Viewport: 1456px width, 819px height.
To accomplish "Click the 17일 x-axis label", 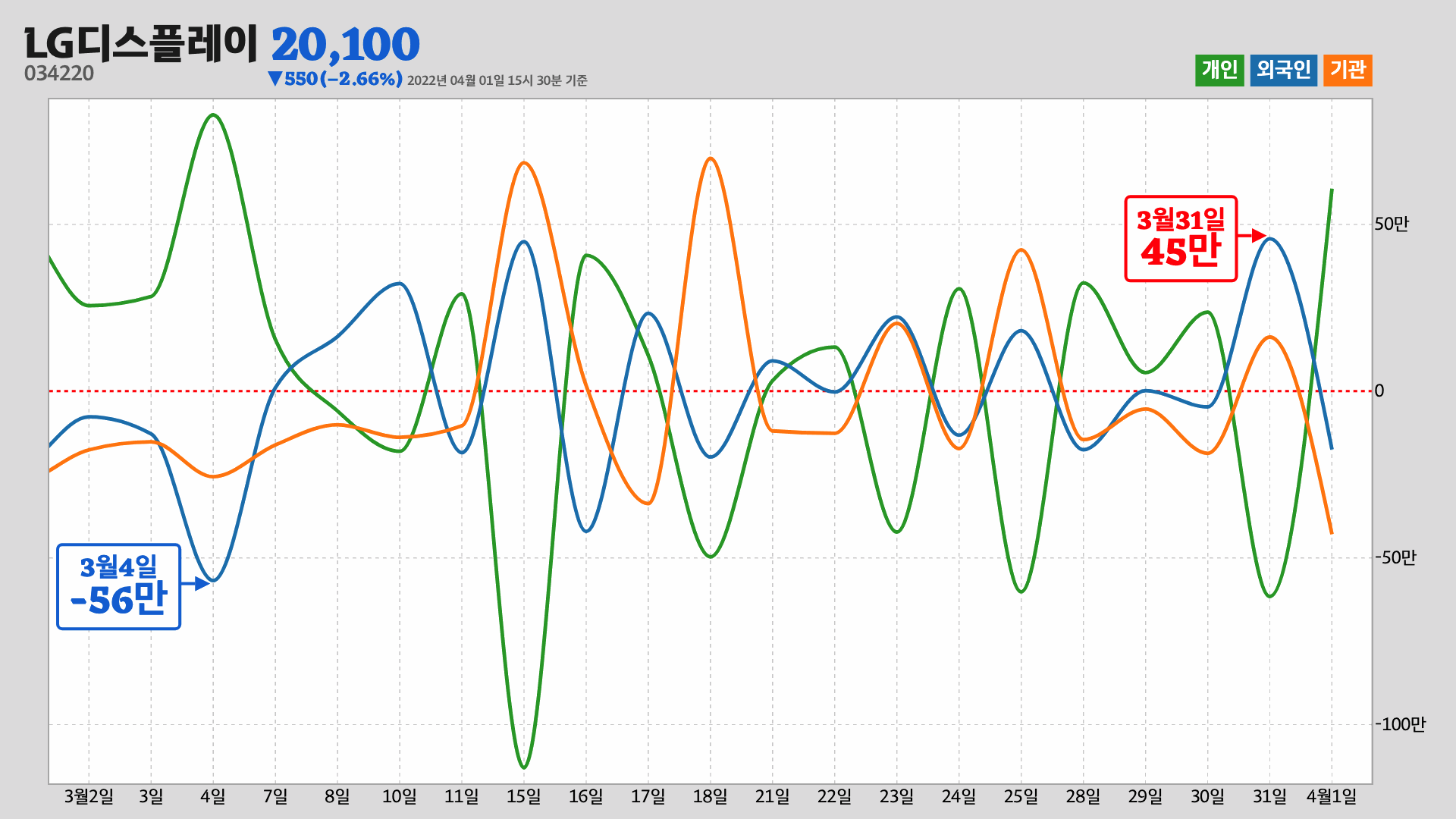I will (648, 796).
